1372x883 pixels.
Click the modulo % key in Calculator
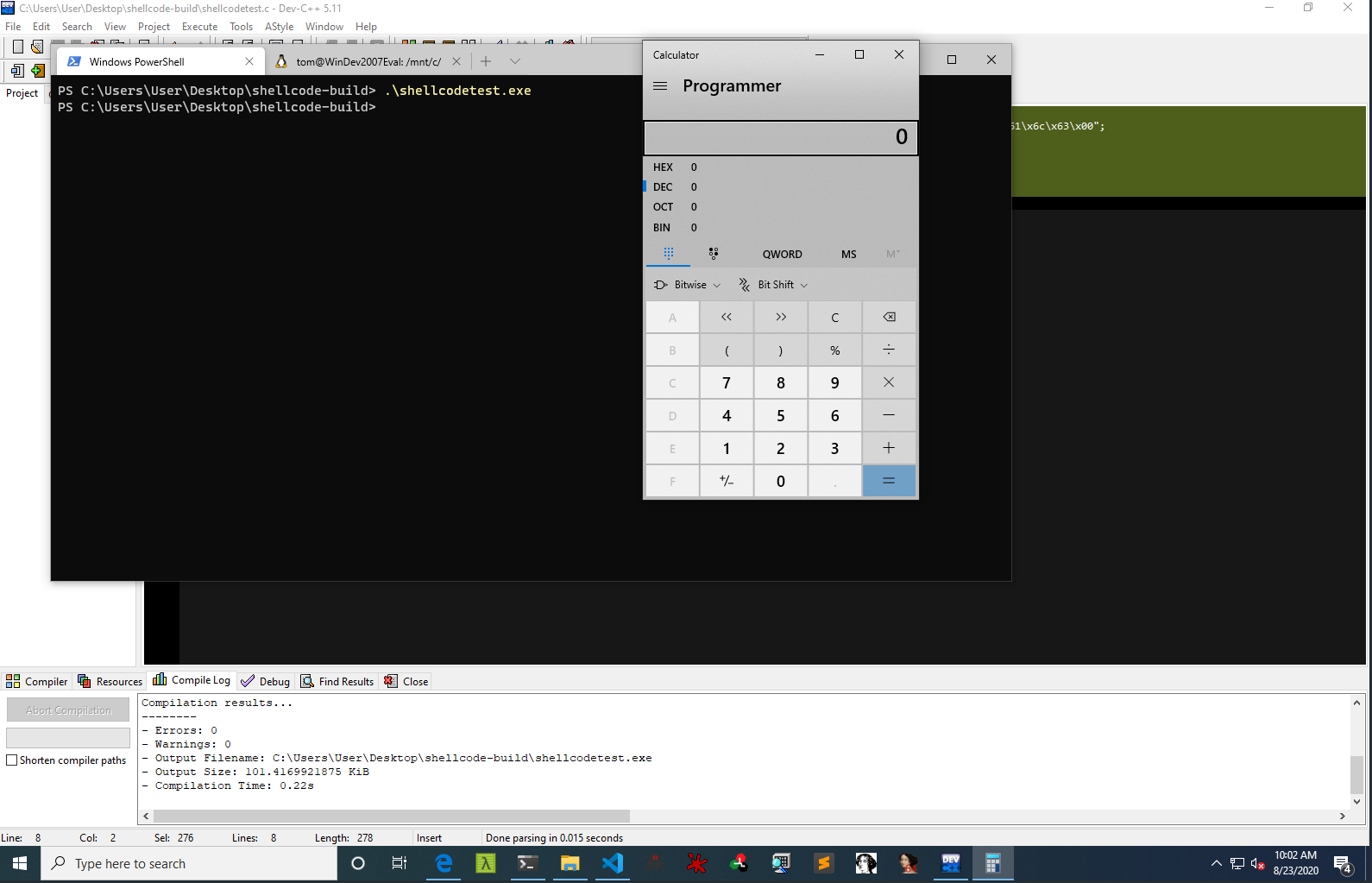coord(834,350)
